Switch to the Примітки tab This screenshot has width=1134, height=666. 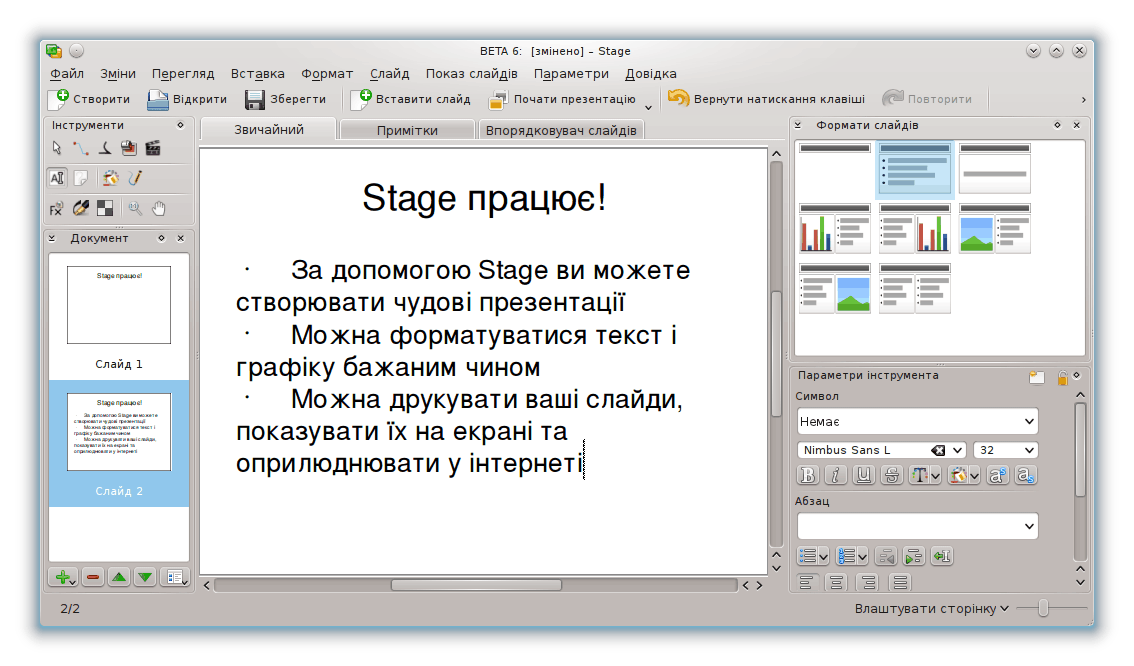407,130
